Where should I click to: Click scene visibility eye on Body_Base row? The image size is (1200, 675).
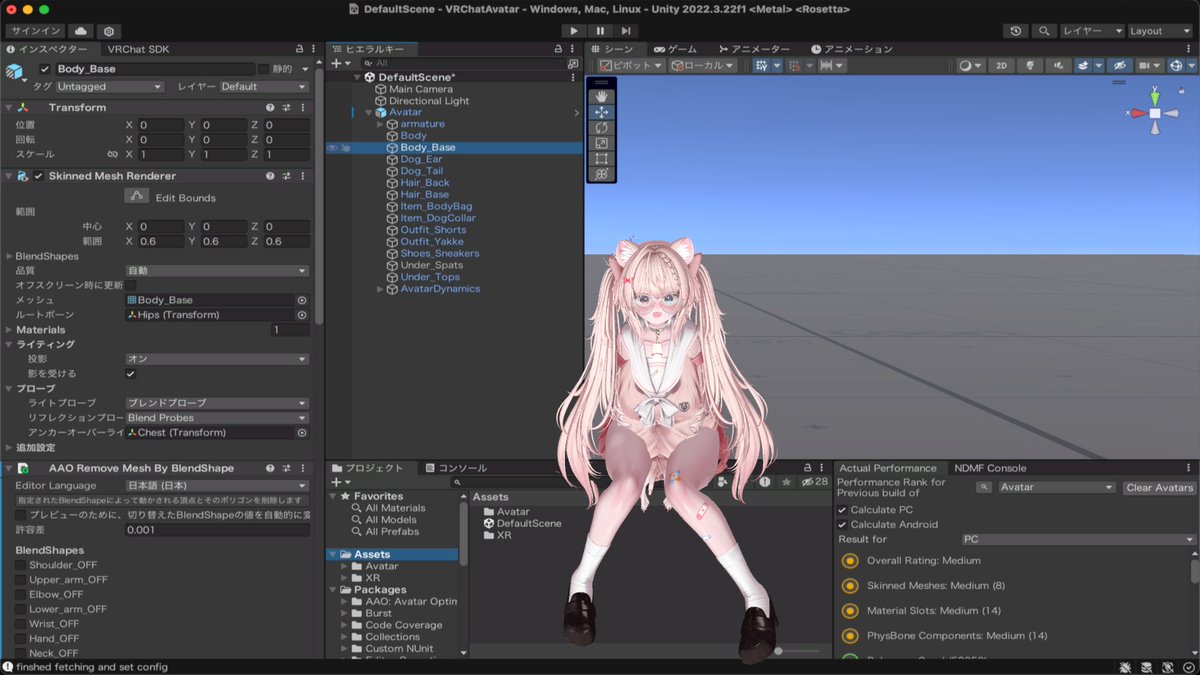tap(332, 147)
